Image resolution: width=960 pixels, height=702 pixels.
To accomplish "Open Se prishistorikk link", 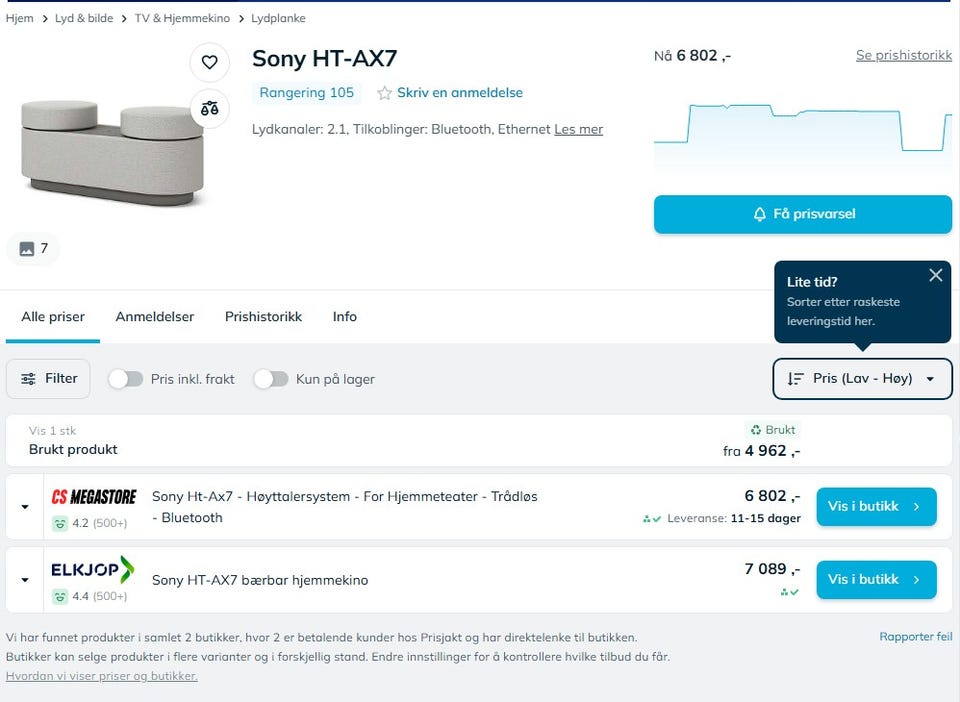I will point(904,56).
